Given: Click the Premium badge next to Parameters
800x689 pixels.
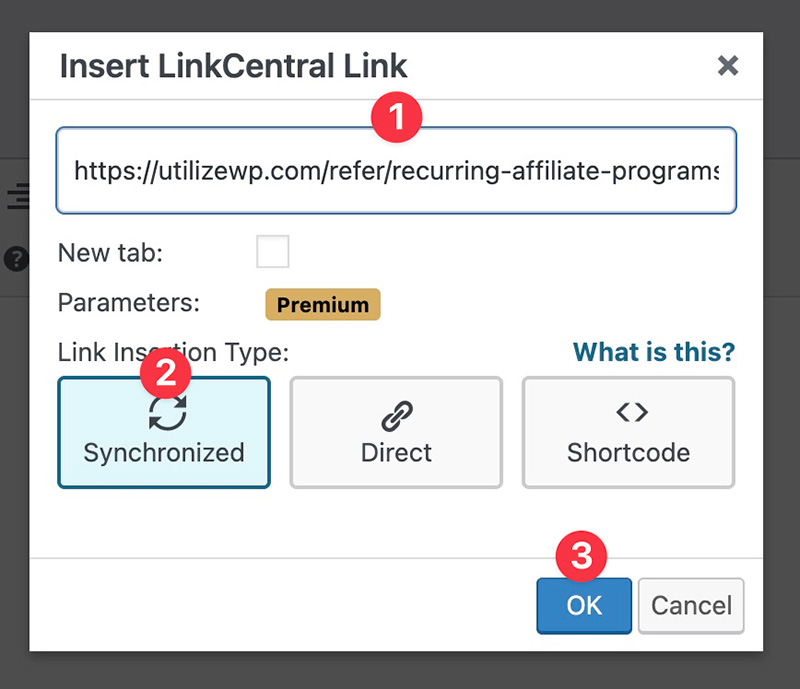Looking at the screenshot, I should (322, 305).
